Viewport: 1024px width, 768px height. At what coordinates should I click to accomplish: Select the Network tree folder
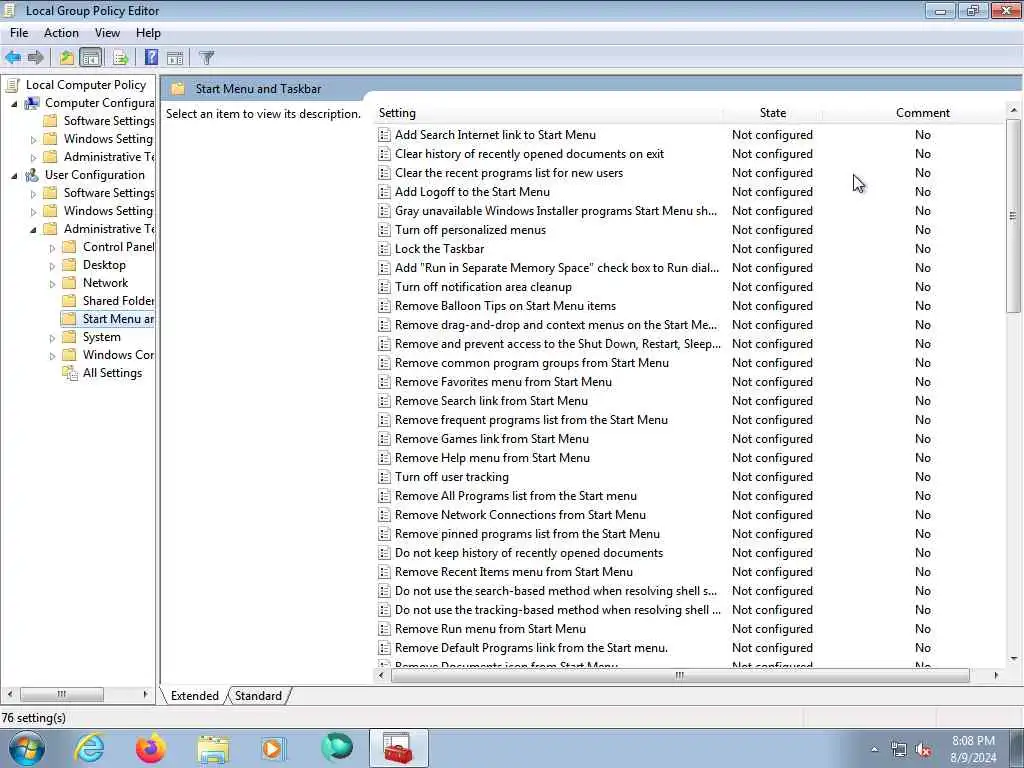pos(105,283)
